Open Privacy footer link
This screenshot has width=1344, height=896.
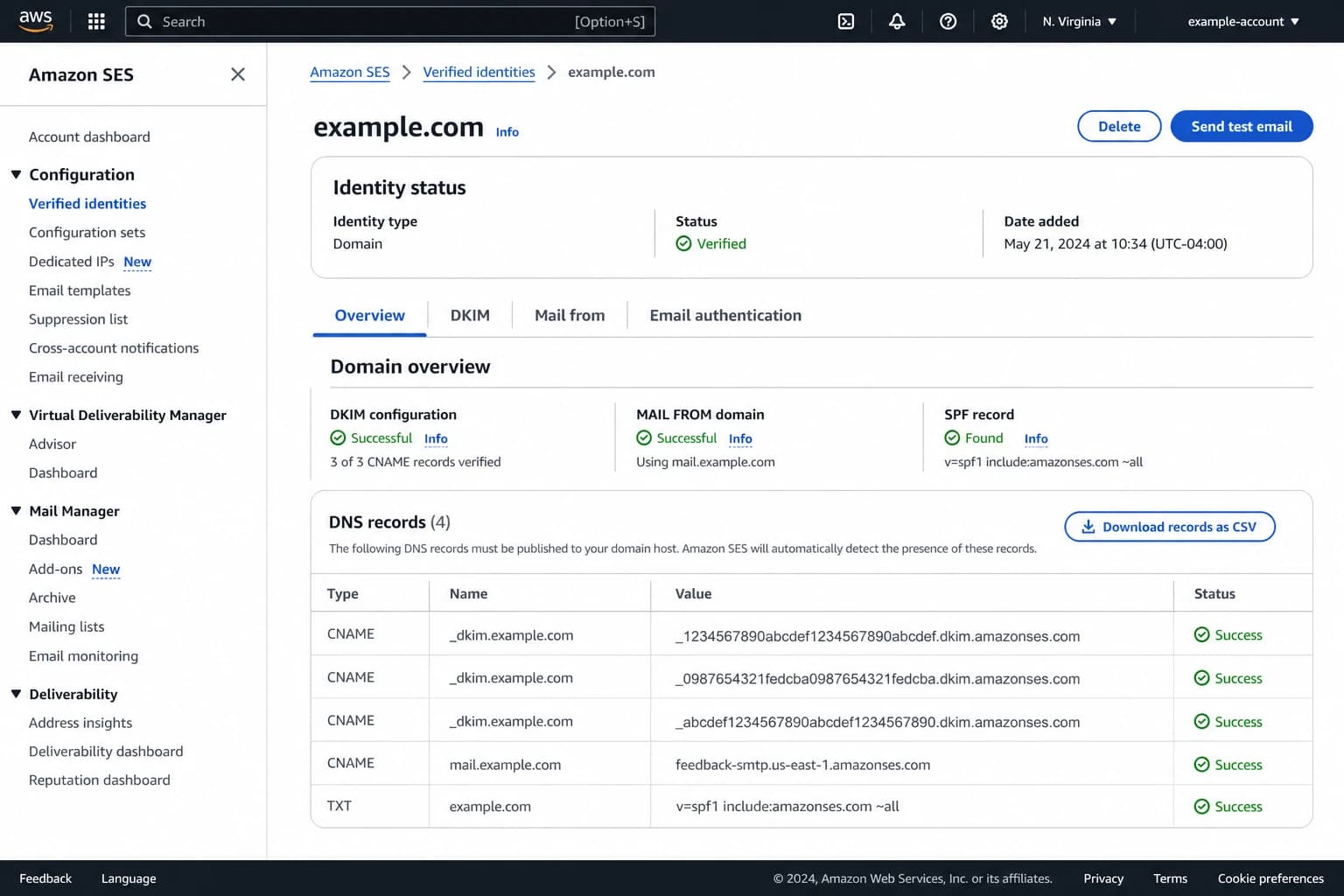tap(1103, 878)
